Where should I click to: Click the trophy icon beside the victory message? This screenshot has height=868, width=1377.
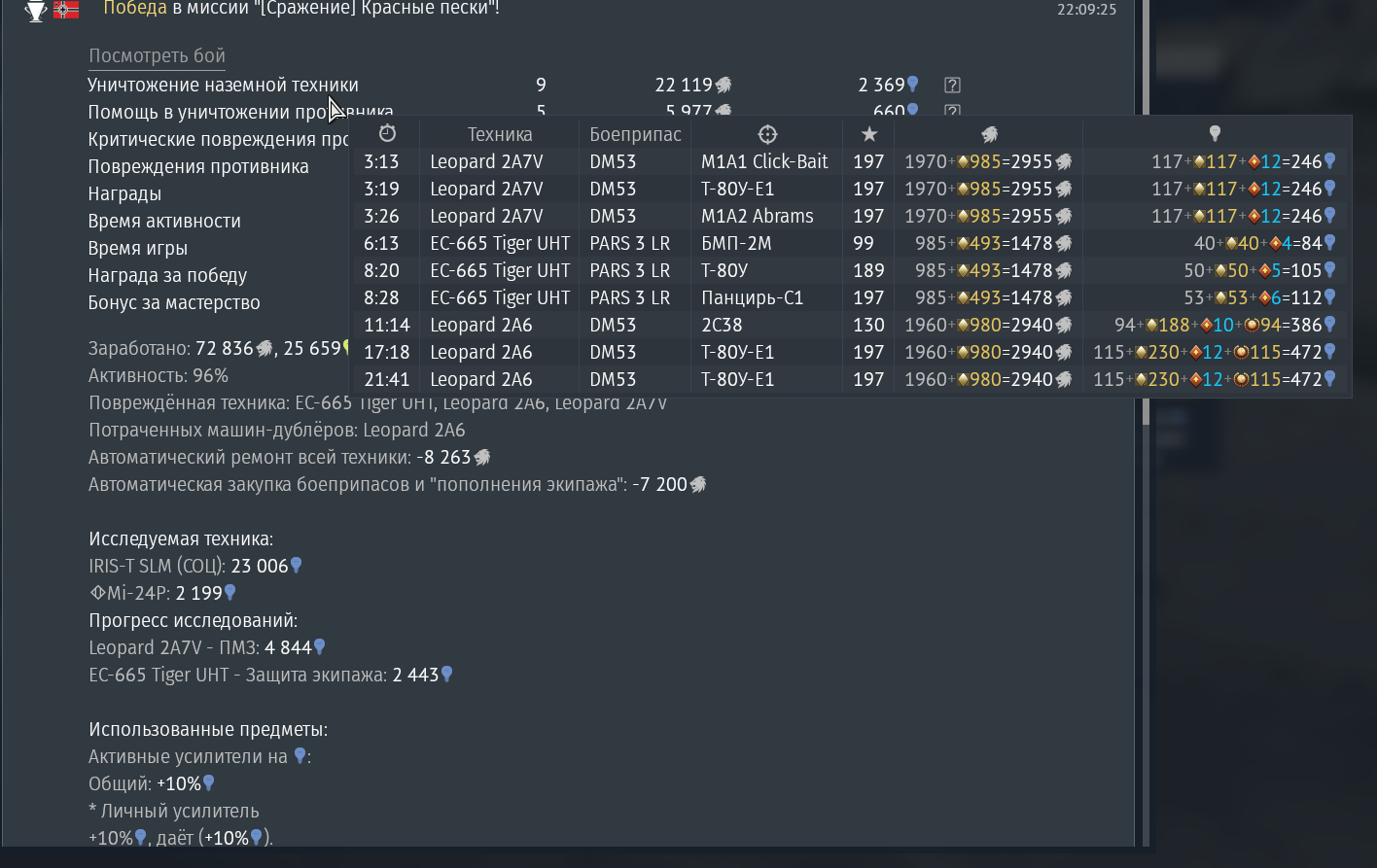pos(36,11)
